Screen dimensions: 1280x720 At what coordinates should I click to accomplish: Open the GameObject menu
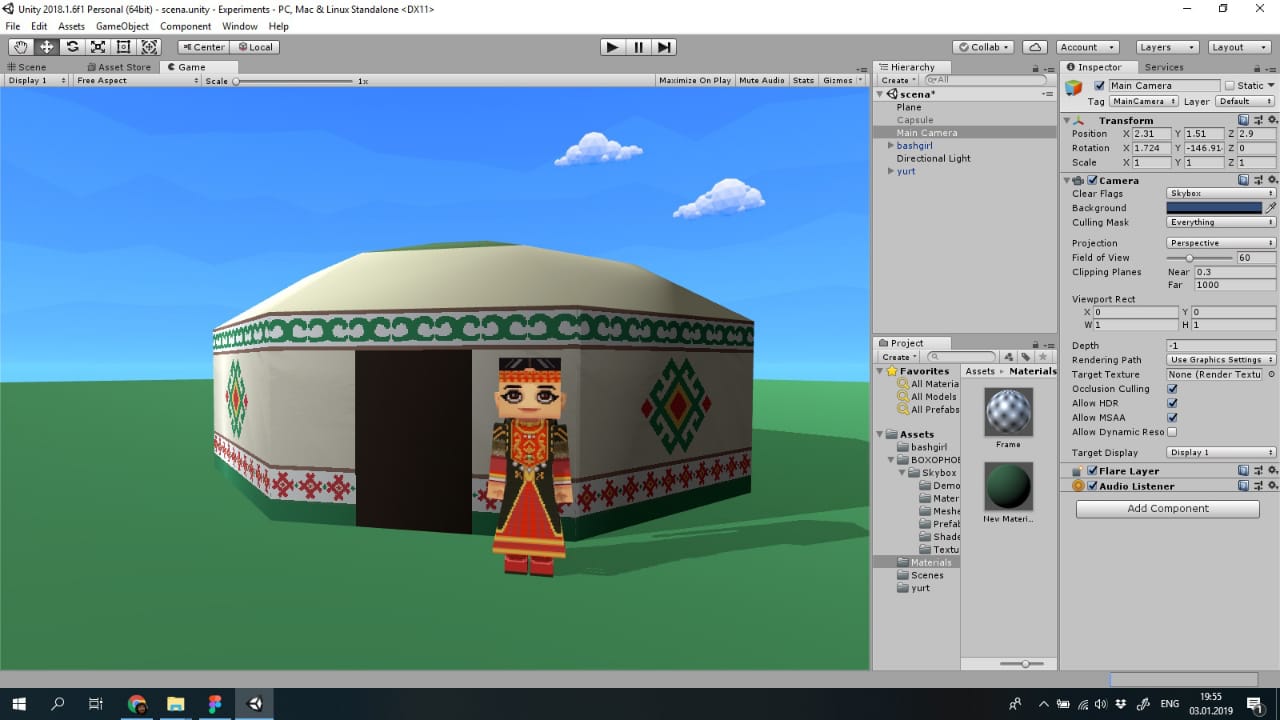[x=122, y=26]
